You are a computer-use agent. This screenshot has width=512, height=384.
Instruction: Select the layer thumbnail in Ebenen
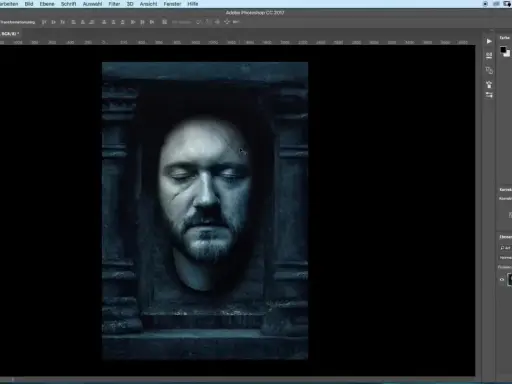coord(510,280)
